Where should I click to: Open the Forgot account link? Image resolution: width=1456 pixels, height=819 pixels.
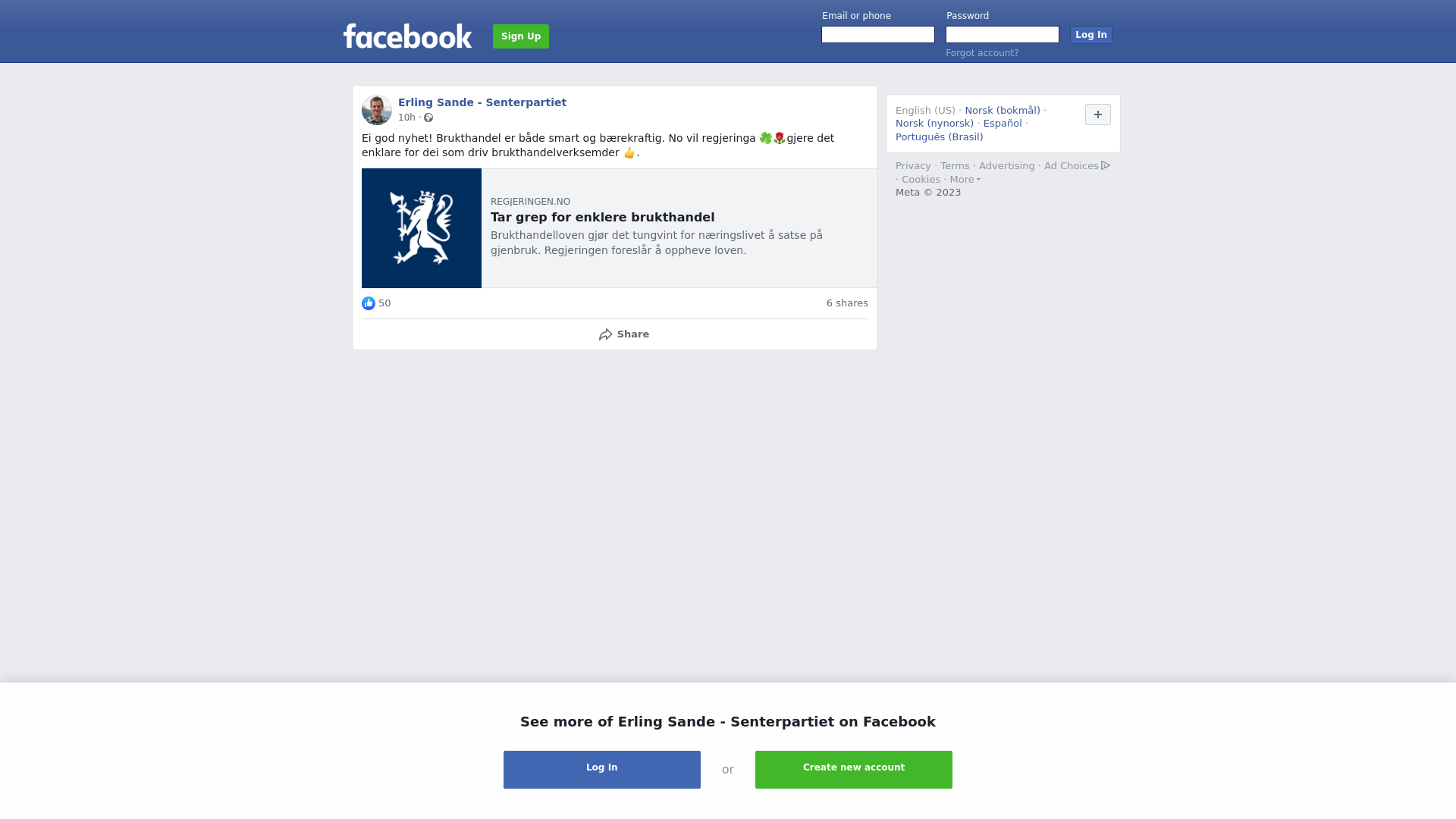pos(982,53)
